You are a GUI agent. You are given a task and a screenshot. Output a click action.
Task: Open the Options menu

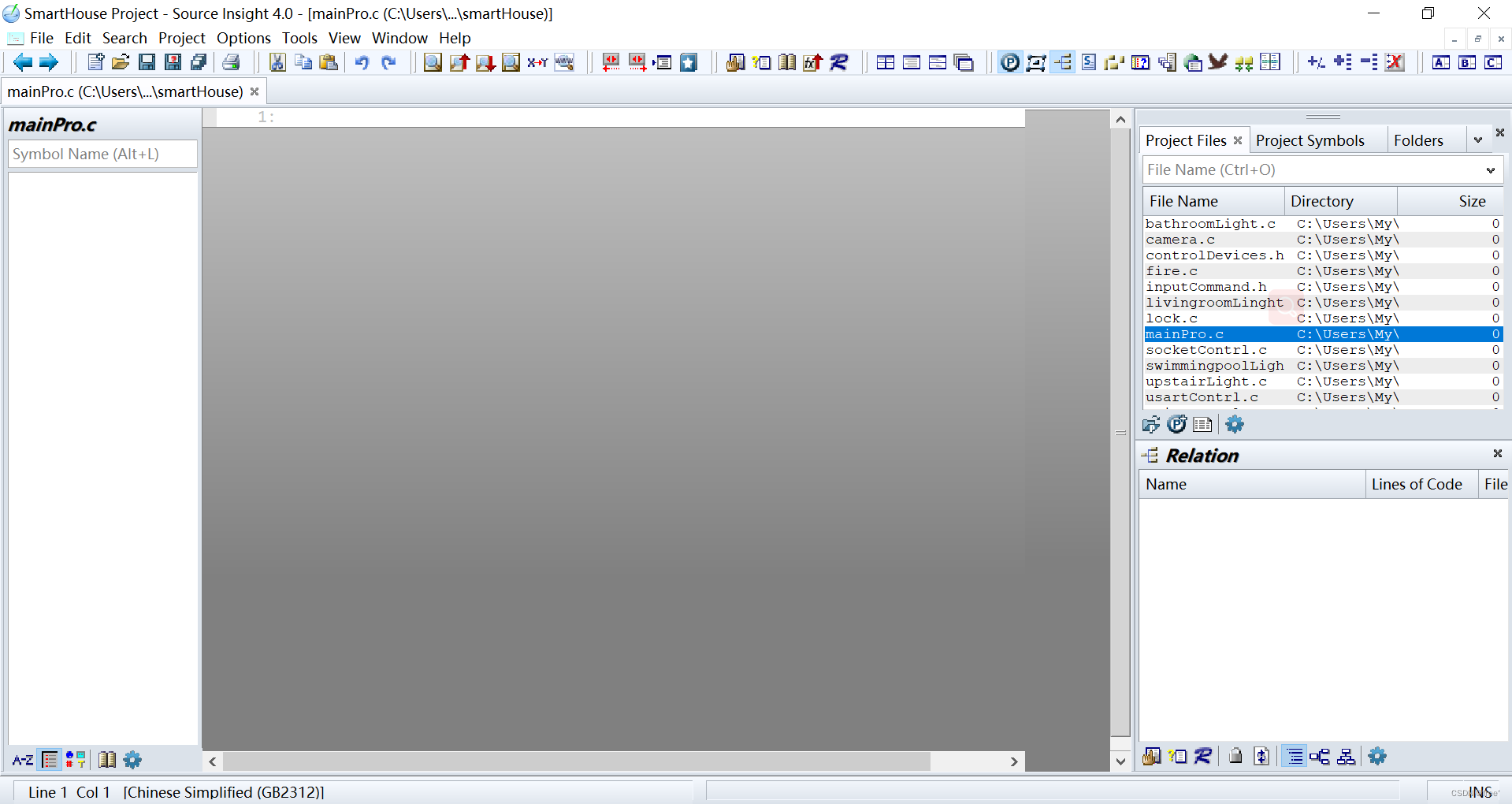pos(243,38)
